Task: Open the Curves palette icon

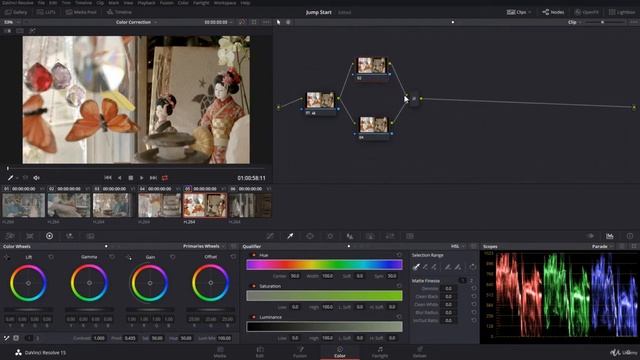Action: click(270, 236)
